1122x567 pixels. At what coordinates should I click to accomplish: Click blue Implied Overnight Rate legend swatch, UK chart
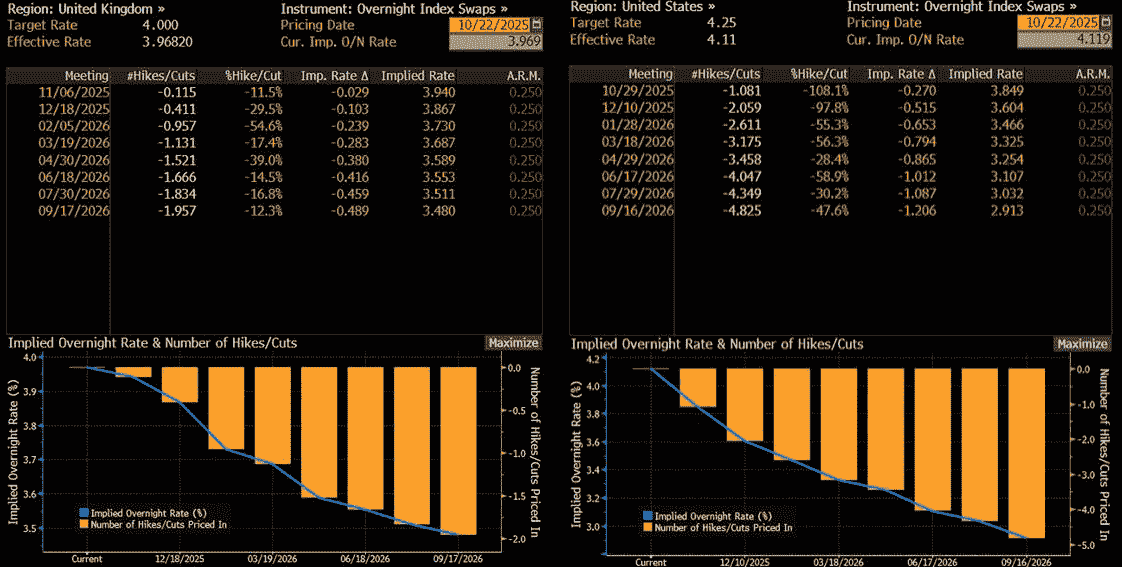[83, 513]
